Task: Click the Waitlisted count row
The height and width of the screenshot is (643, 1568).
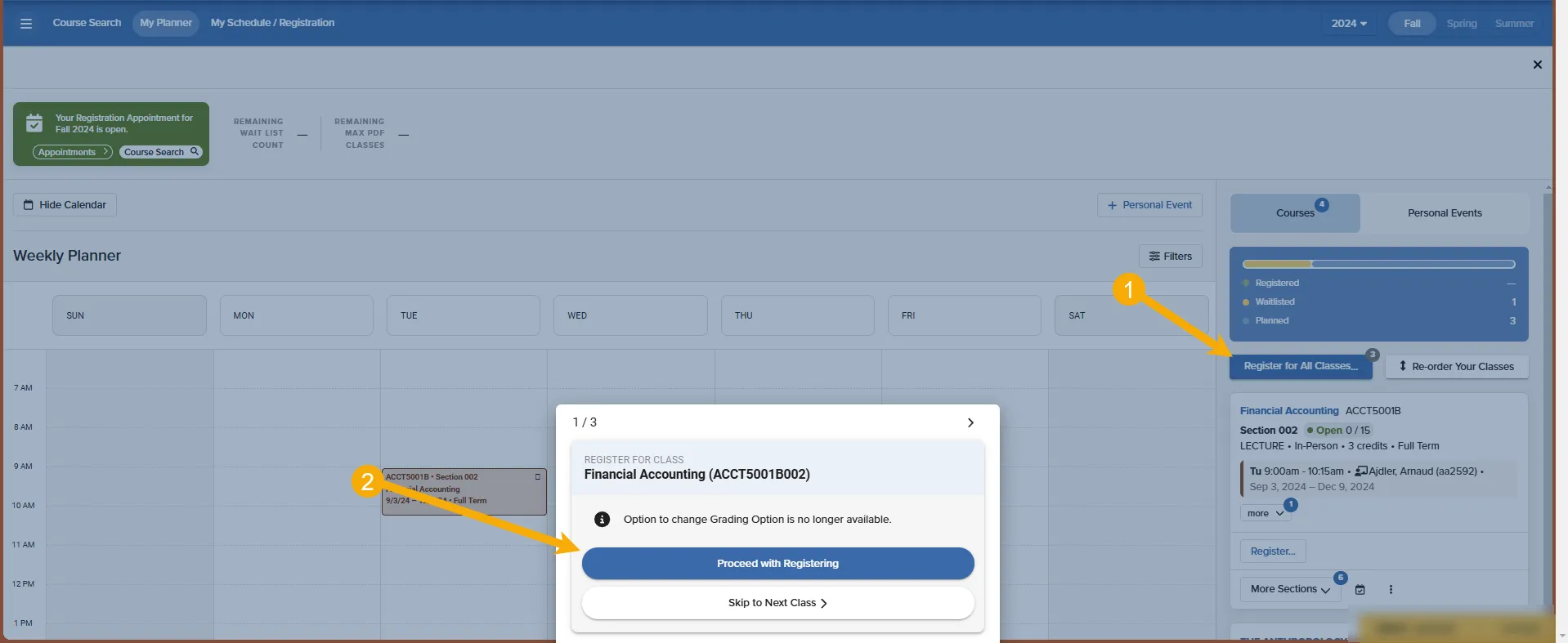Action: [1378, 301]
